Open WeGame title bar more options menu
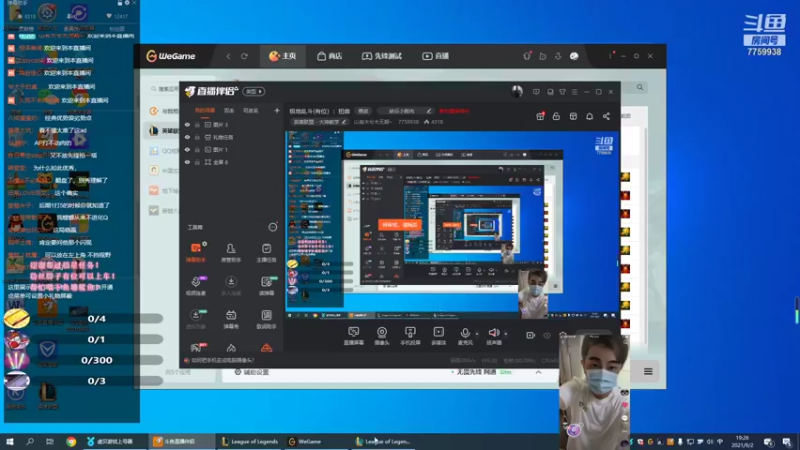Image resolution: width=800 pixels, height=450 pixels. point(610,56)
